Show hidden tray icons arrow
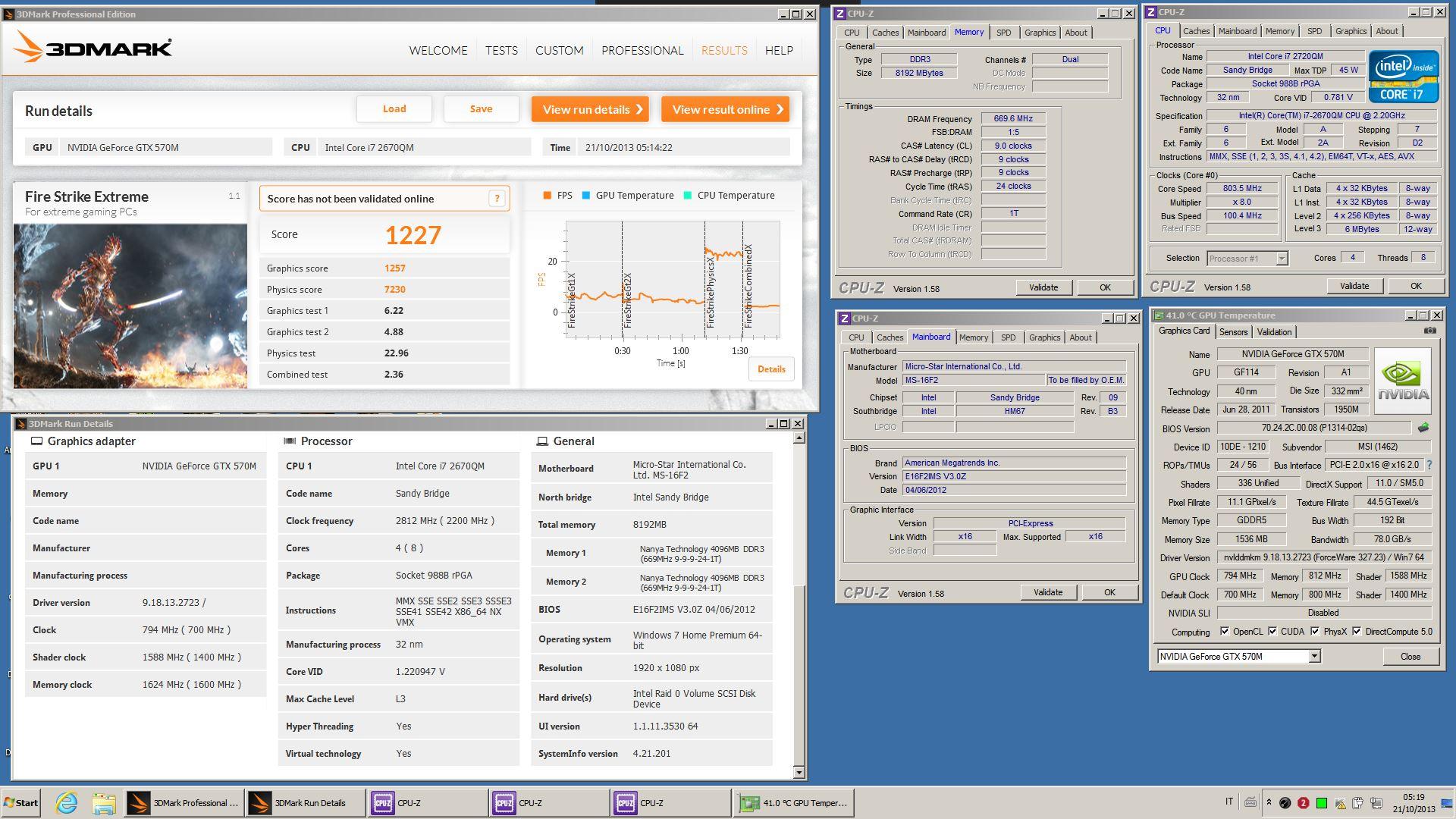This screenshot has height=819, width=1456. coord(1269,802)
